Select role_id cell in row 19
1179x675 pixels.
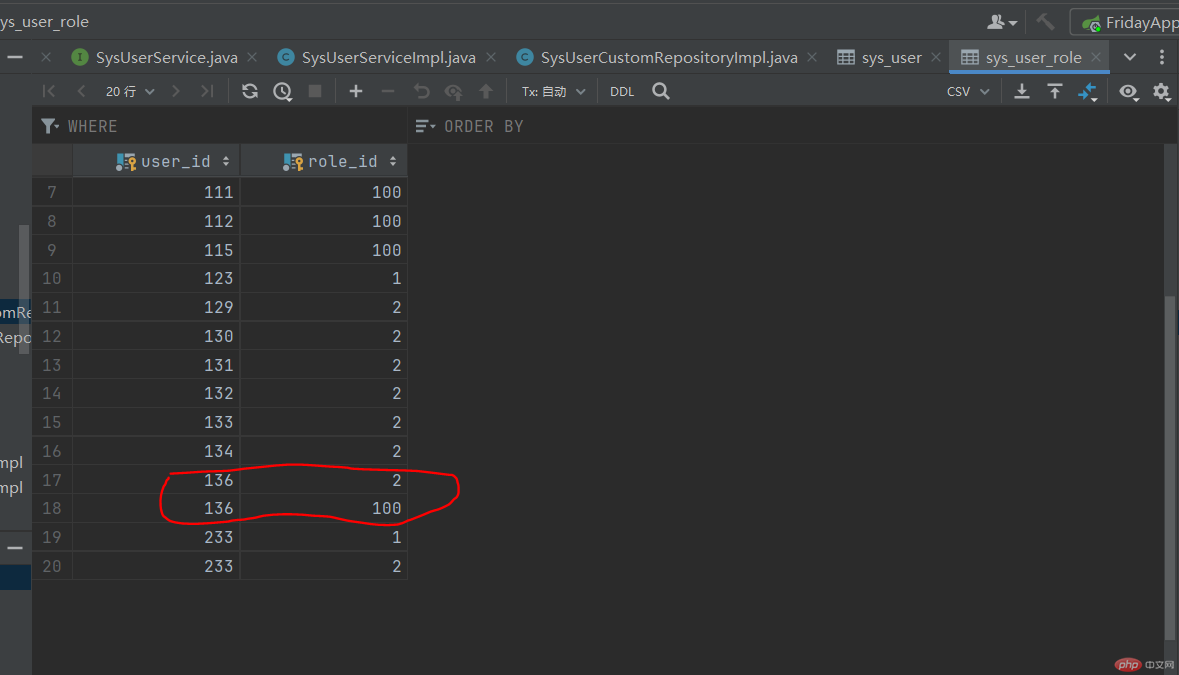324,537
